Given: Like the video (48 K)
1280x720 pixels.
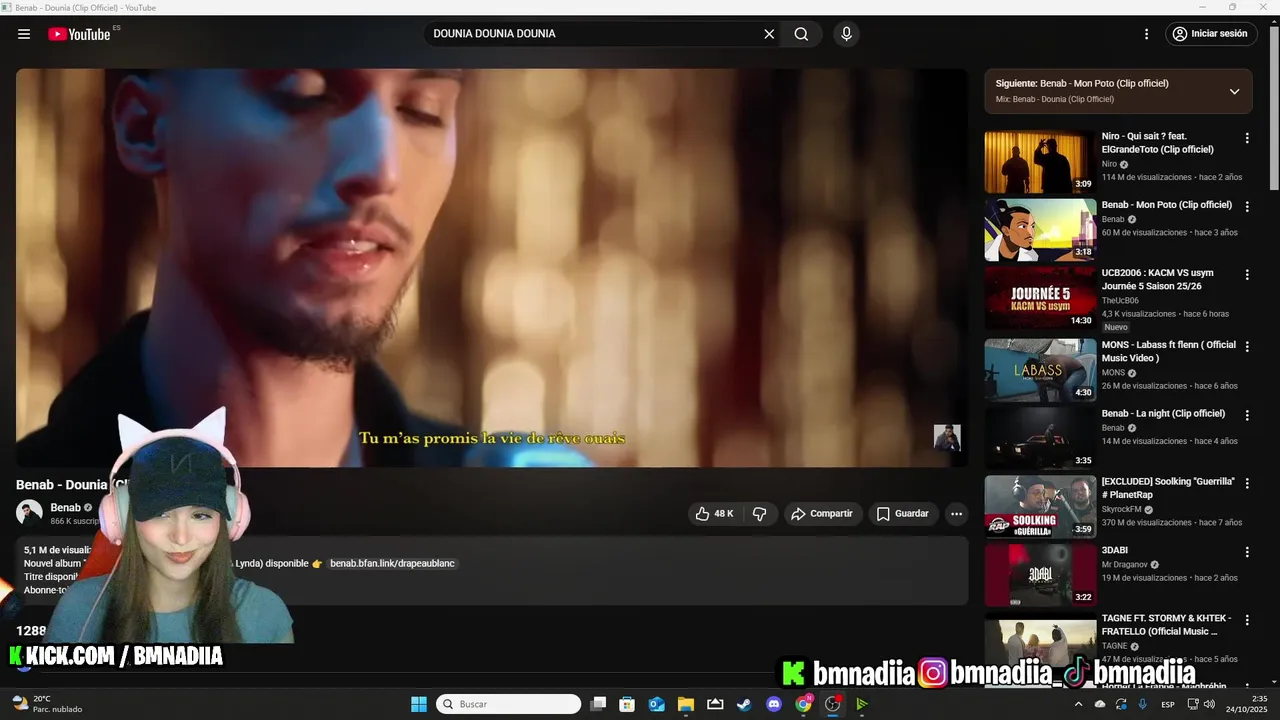Looking at the screenshot, I should [x=715, y=514].
